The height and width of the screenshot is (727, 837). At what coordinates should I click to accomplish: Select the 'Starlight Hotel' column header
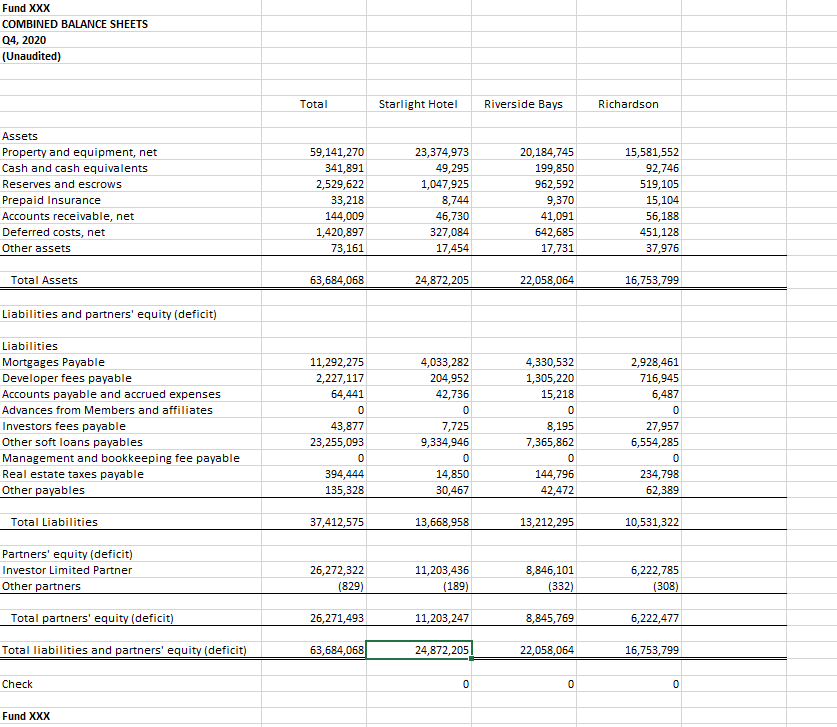click(x=418, y=104)
